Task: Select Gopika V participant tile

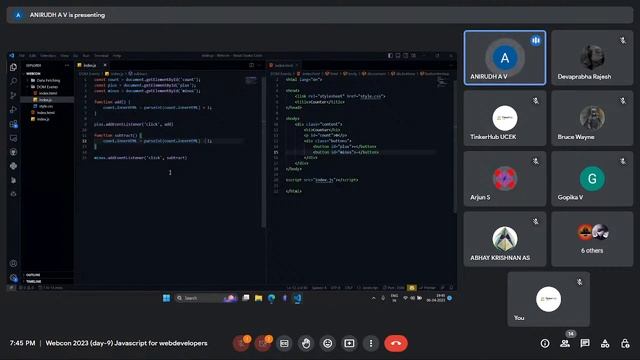Action: (x=592, y=178)
